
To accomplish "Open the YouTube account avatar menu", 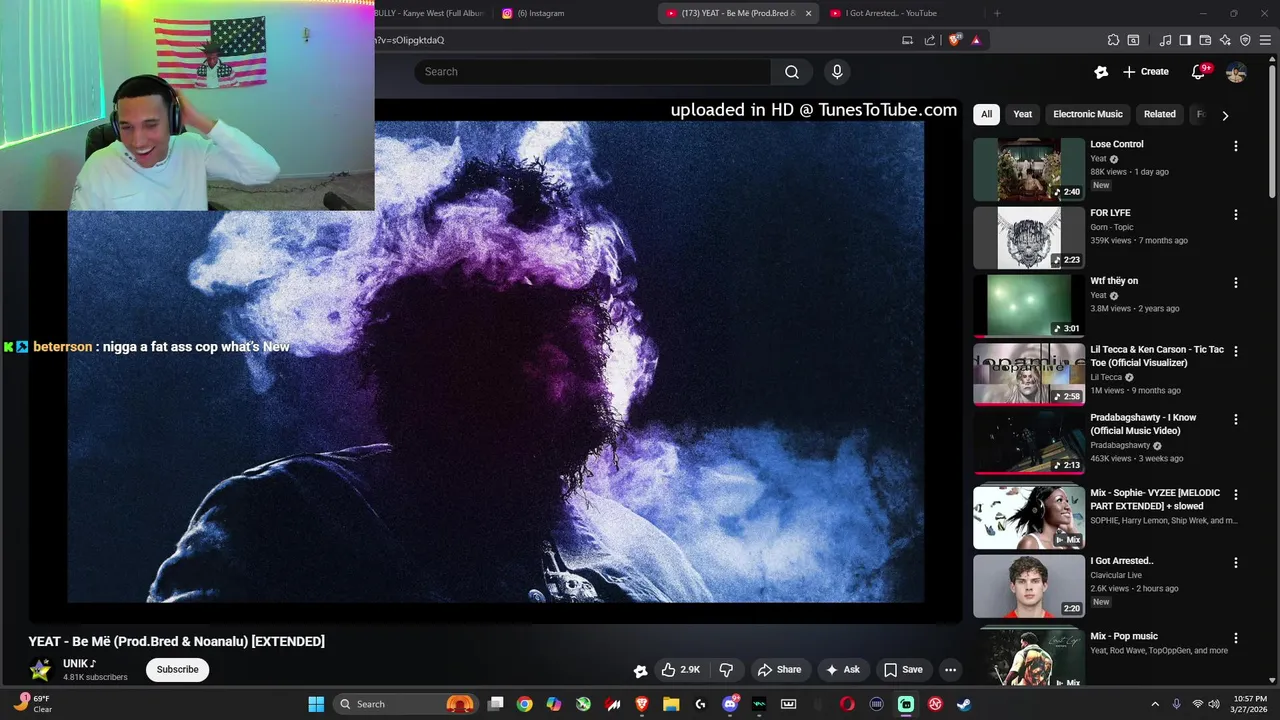I will pos(1236,72).
